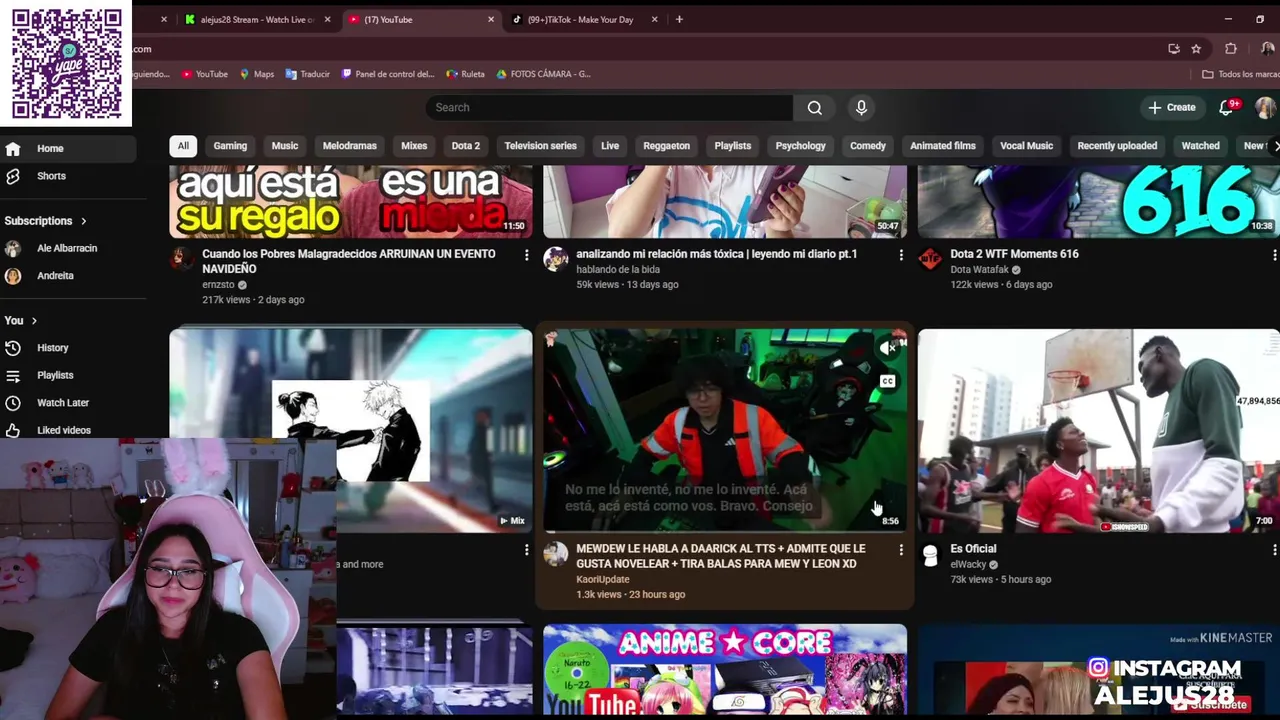
Task: Click the Create button
Action: (1172, 108)
